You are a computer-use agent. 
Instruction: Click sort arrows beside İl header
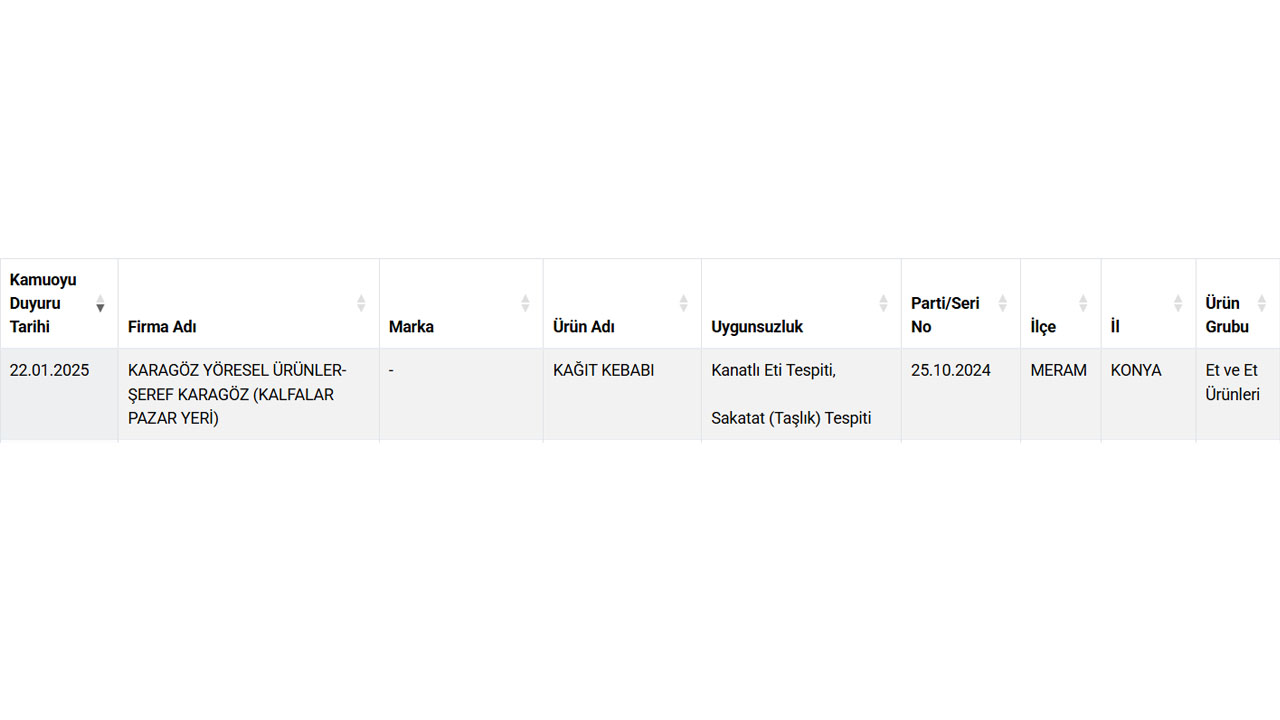(x=1178, y=303)
